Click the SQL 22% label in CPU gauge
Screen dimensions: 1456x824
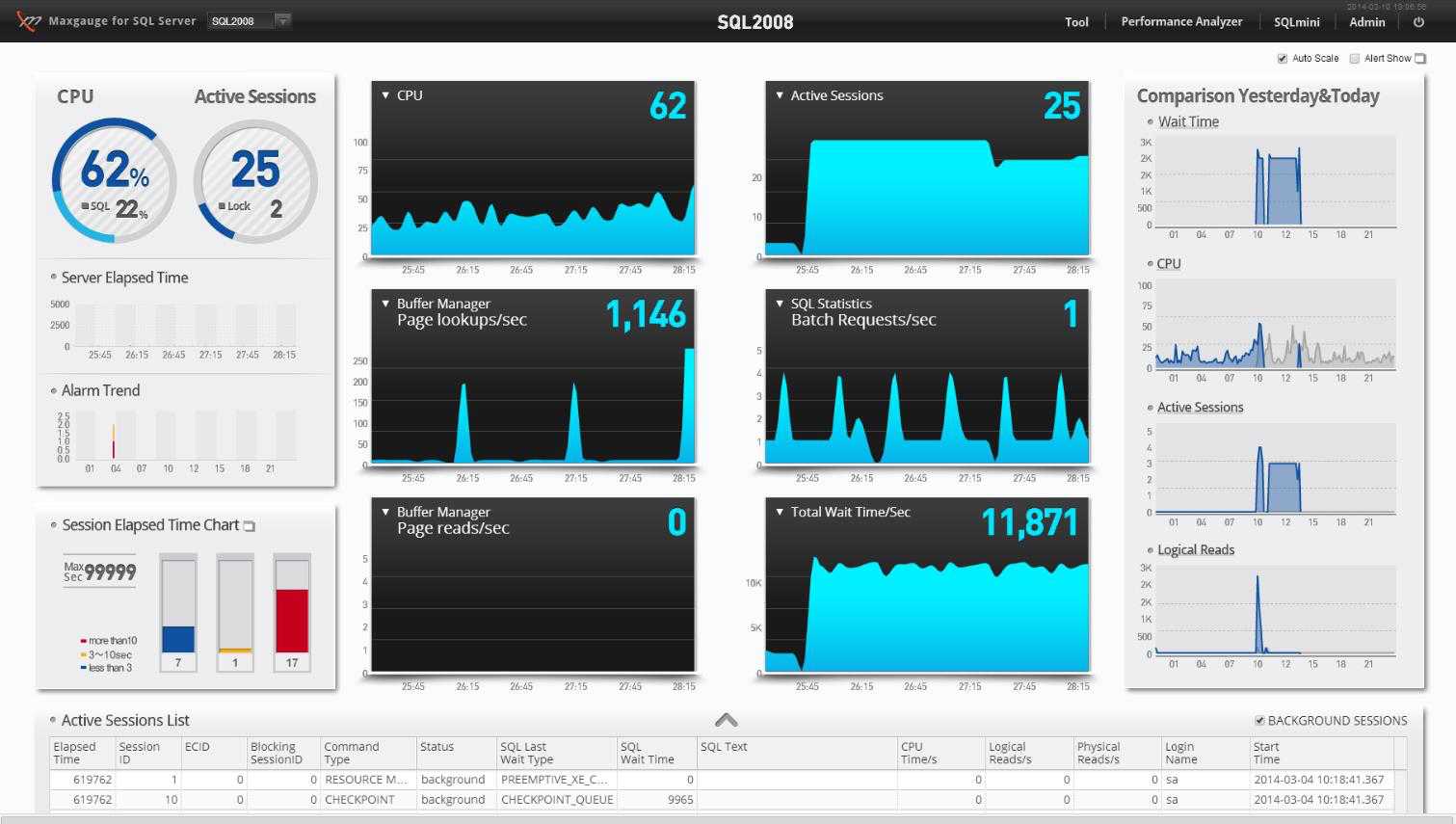click(x=115, y=207)
